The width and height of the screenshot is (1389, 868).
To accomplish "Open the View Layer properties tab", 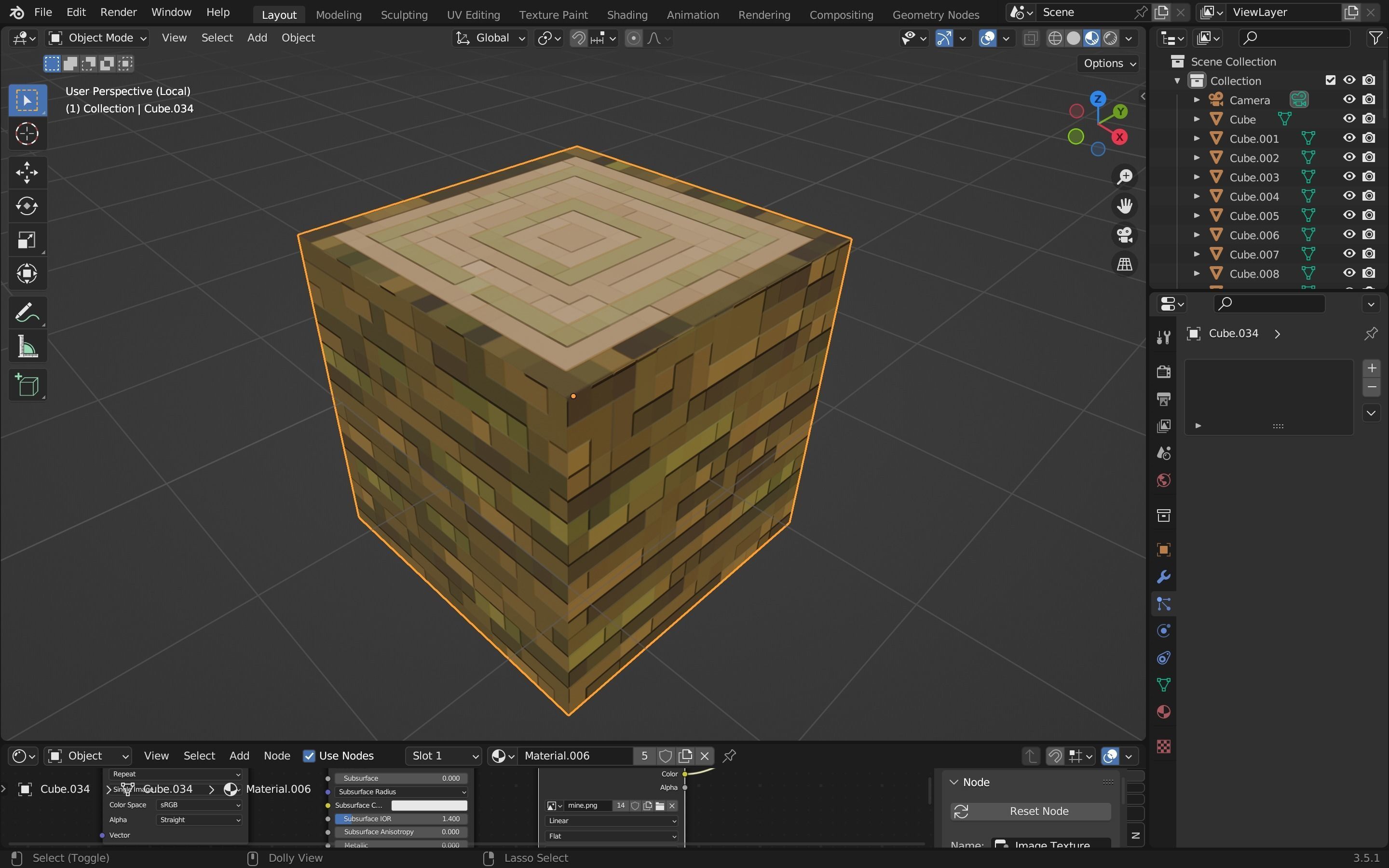I will point(1163,426).
